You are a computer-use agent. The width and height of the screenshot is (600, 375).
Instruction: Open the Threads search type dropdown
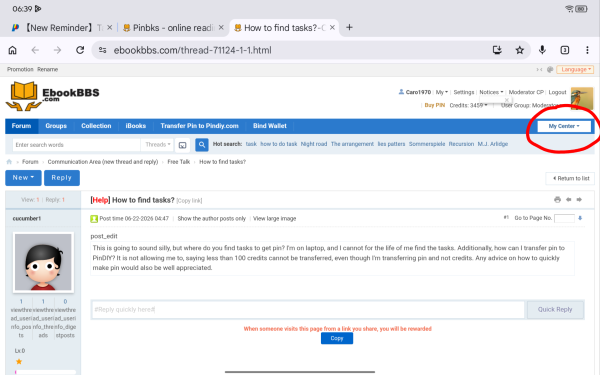[x=158, y=145]
